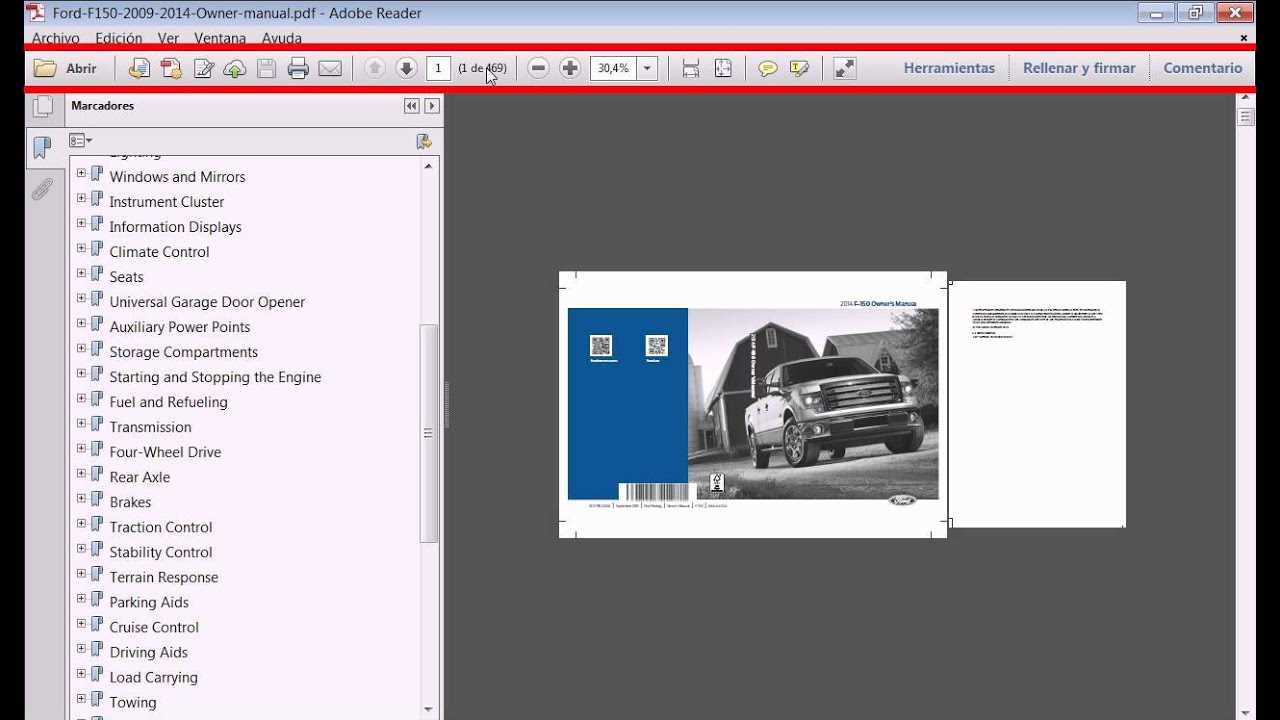Image resolution: width=1280 pixels, height=720 pixels.
Task: Click the new bookmark icon in Marcadores
Action: tap(424, 141)
